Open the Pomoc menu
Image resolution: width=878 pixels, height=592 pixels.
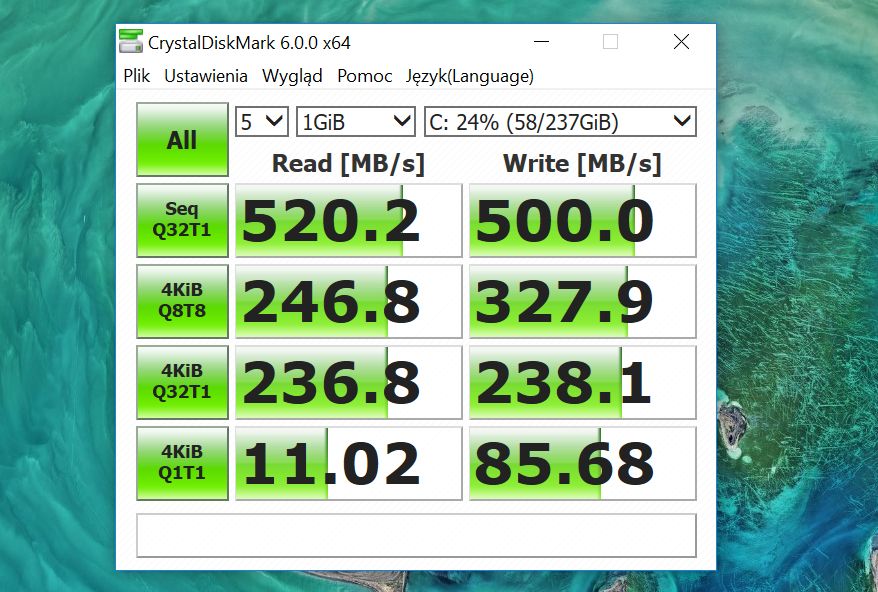tap(365, 76)
